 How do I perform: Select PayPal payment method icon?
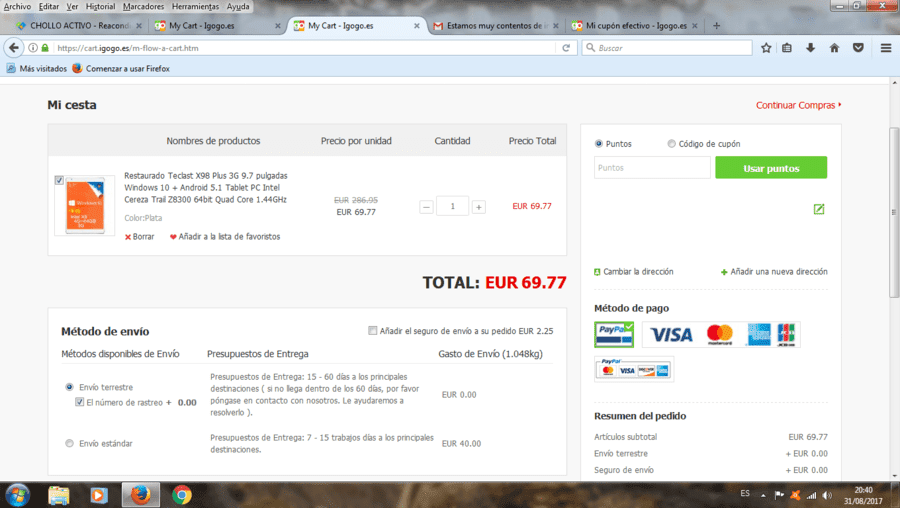coord(614,335)
